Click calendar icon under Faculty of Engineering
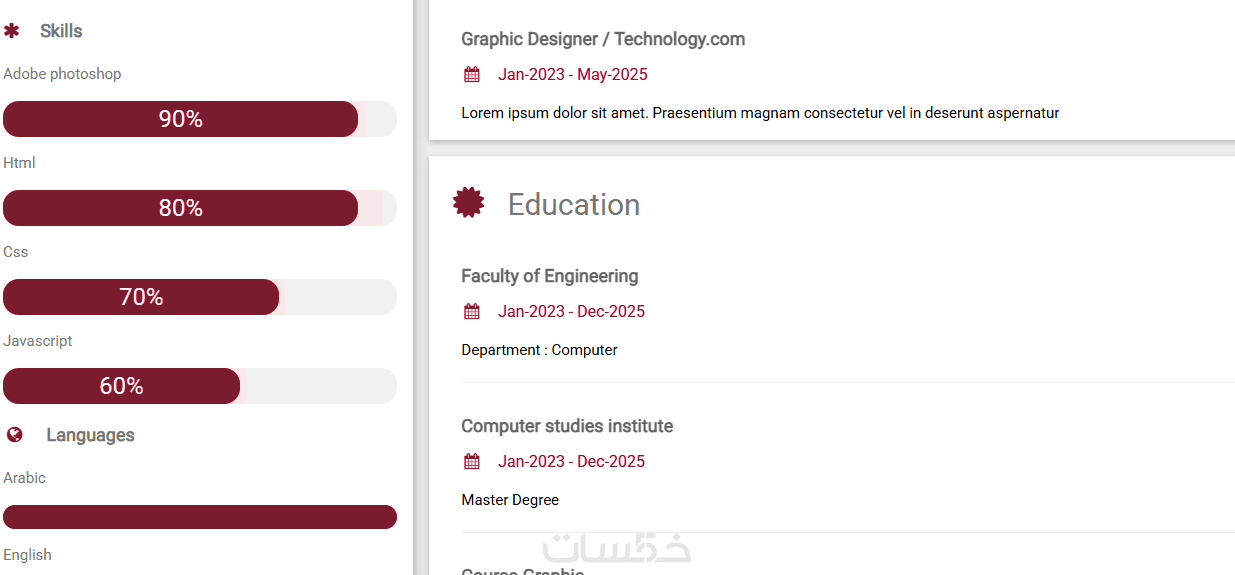1235x575 pixels. (x=472, y=312)
